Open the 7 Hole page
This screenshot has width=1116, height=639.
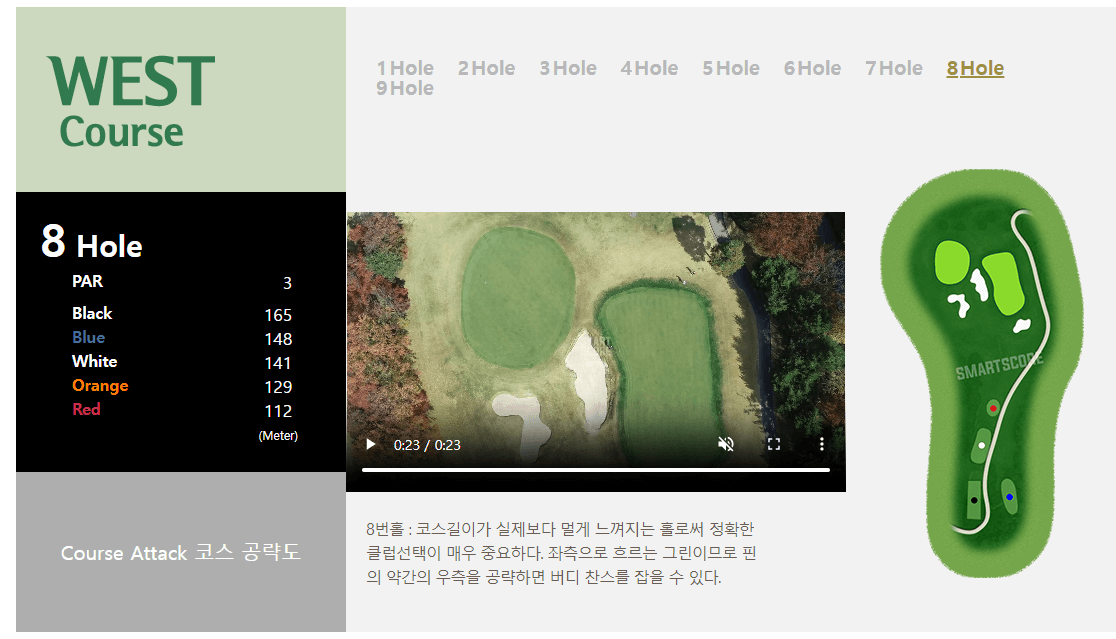tap(893, 68)
